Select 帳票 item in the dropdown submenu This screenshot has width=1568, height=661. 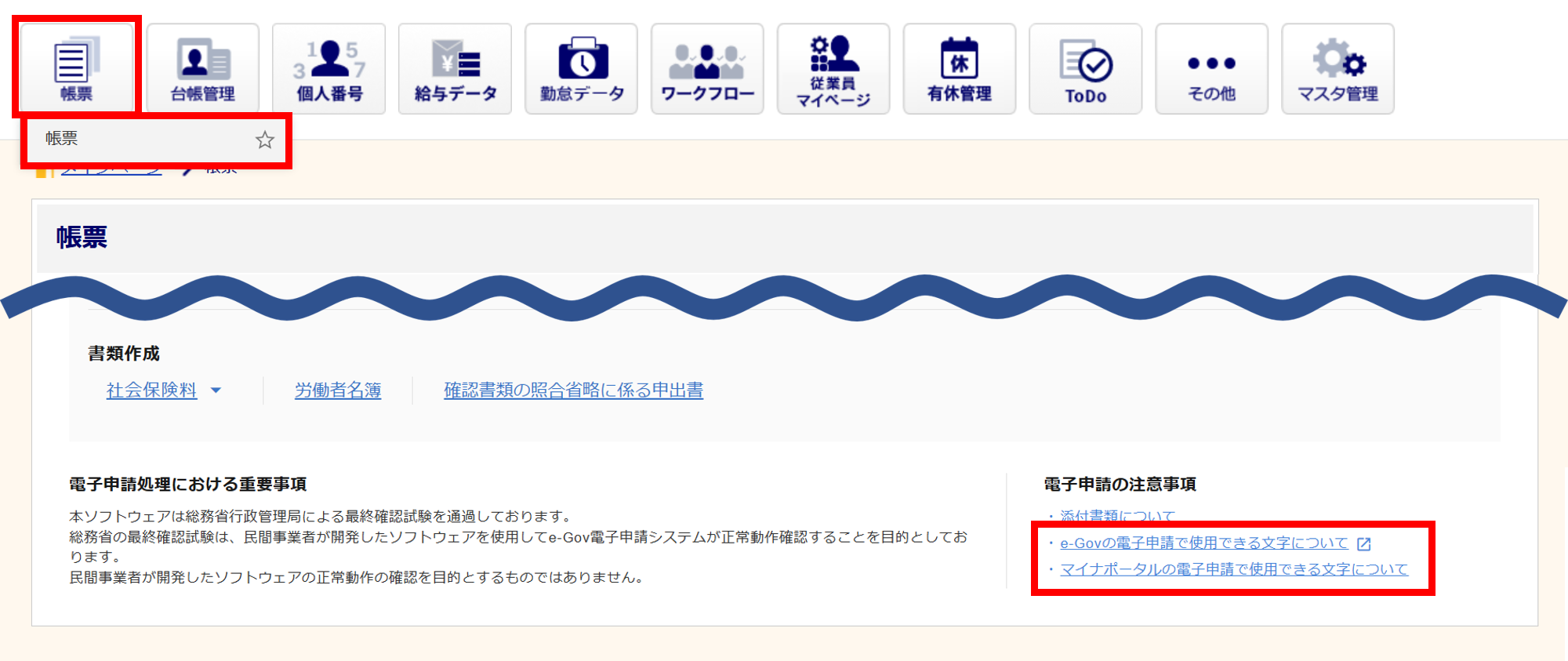click(62, 139)
